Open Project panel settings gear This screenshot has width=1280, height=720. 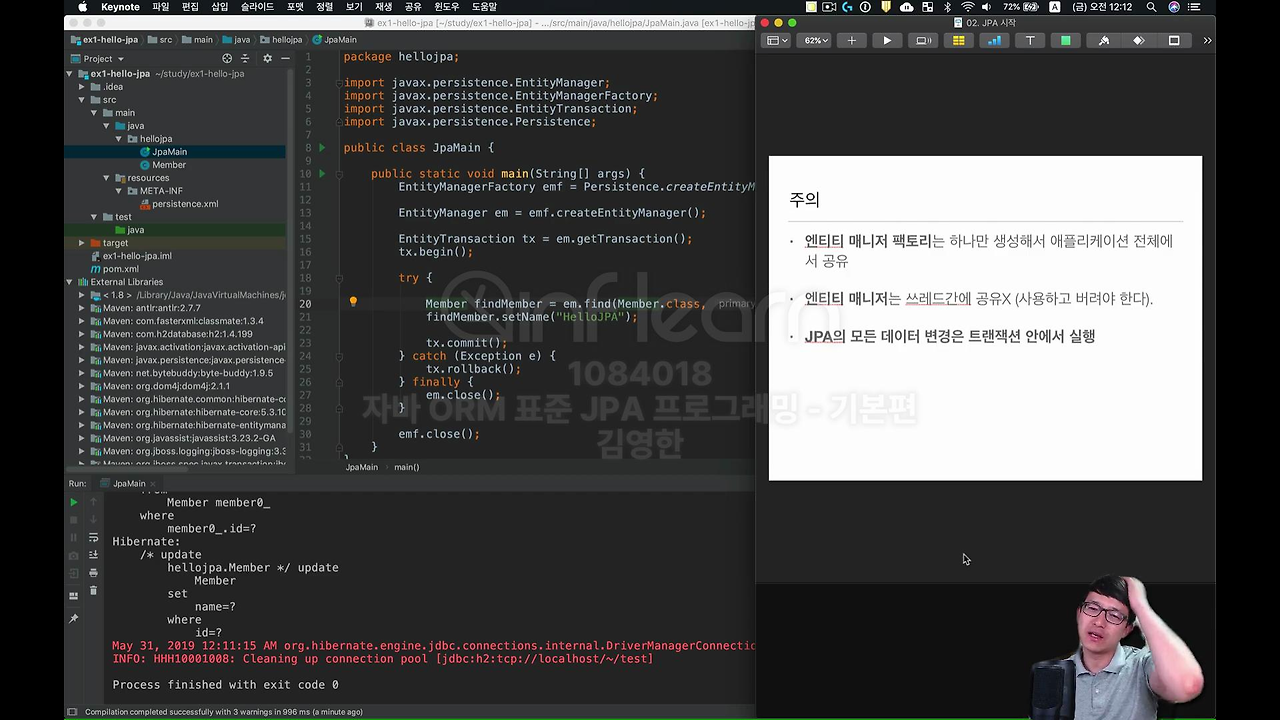click(267, 59)
